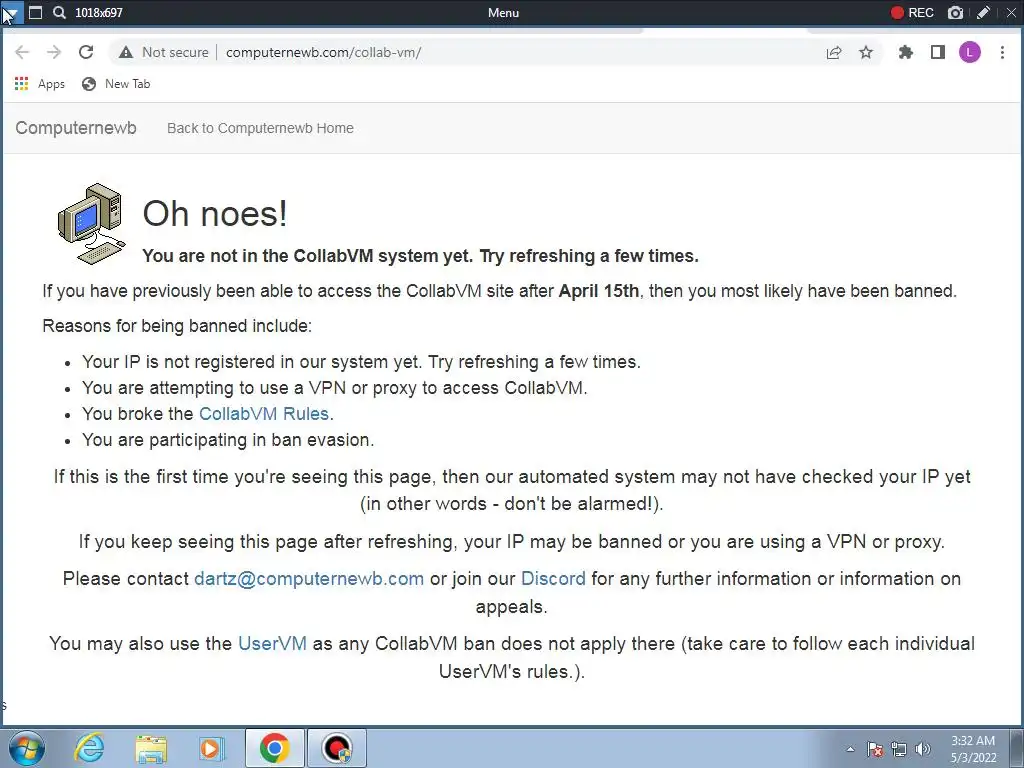Viewport: 1024px width, 768px height.
Task: Go forward using the browser forward arrow
Action: pos(54,52)
